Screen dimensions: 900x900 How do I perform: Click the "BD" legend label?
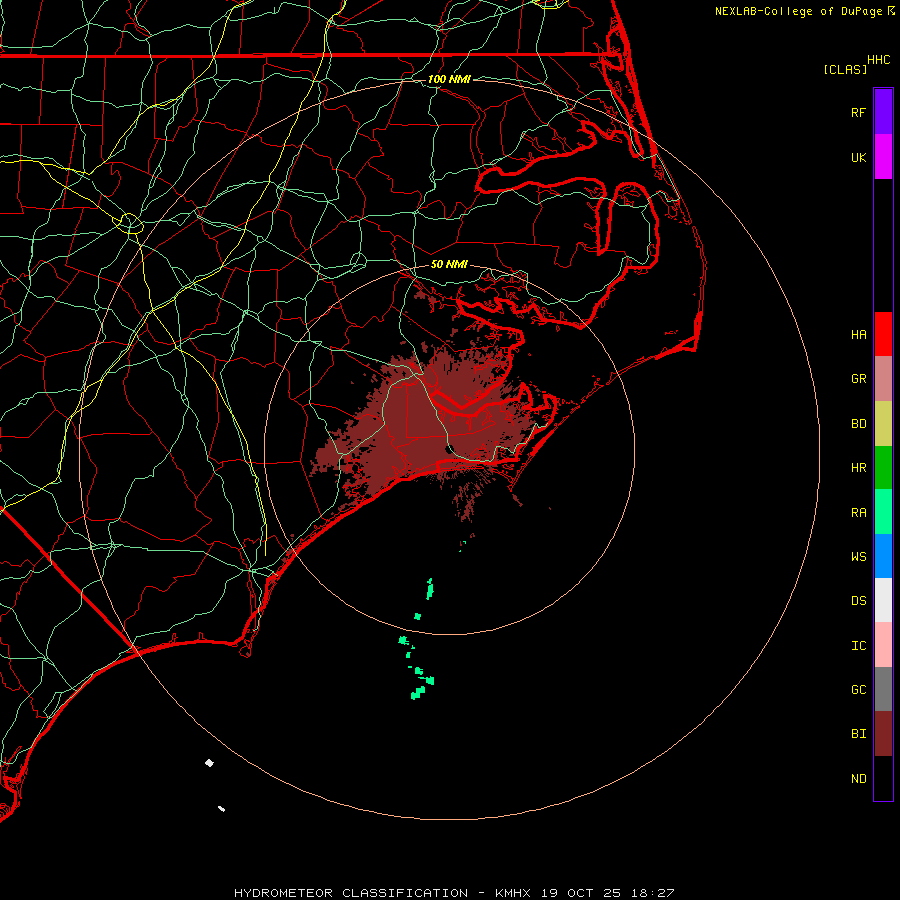coord(859,424)
